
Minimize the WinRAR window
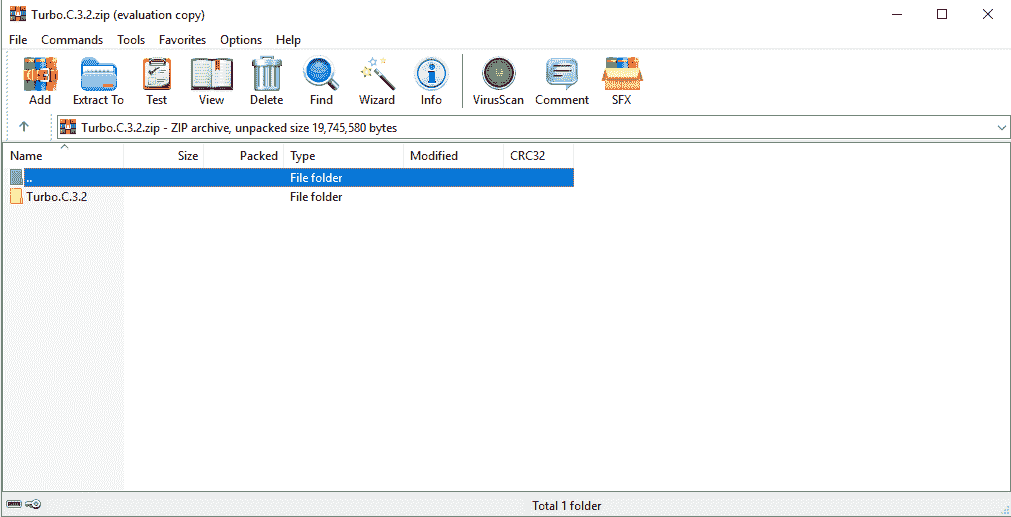coord(897,14)
